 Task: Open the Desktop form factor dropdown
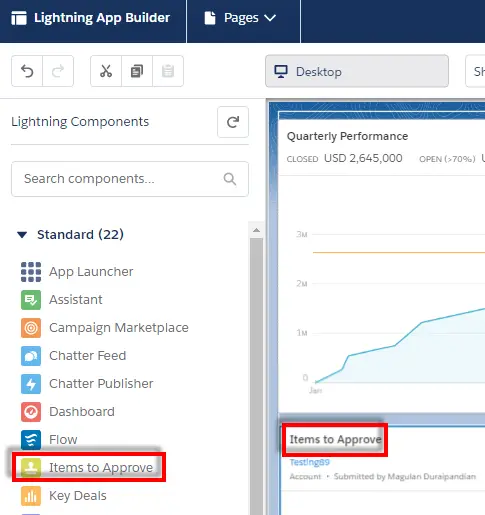coord(357,71)
